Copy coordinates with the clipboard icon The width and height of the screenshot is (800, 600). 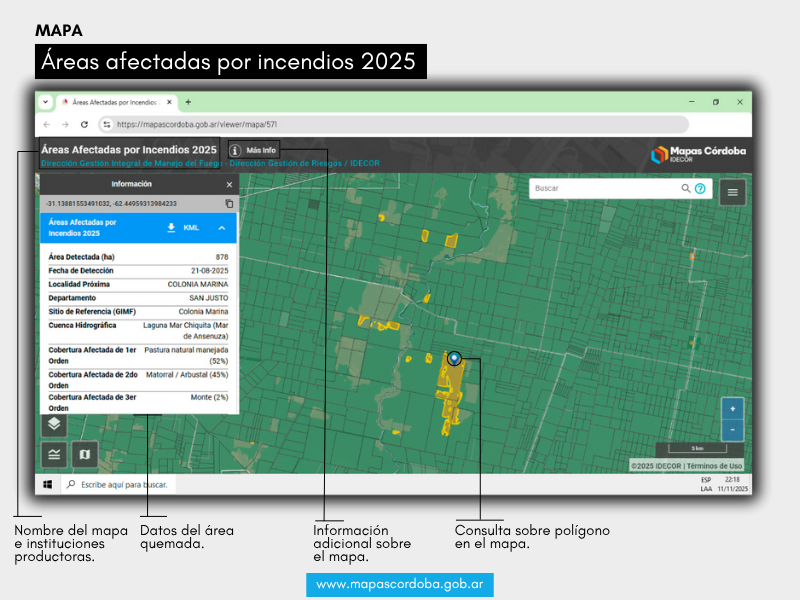(229, 203)
